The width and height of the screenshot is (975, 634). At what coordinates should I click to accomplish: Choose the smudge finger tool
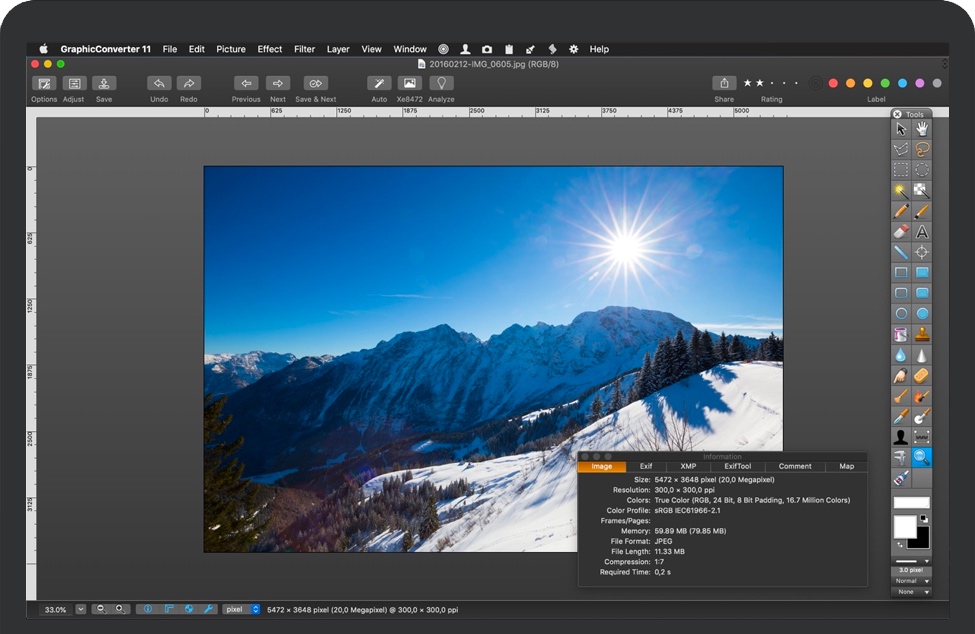[x=901, y=375]
